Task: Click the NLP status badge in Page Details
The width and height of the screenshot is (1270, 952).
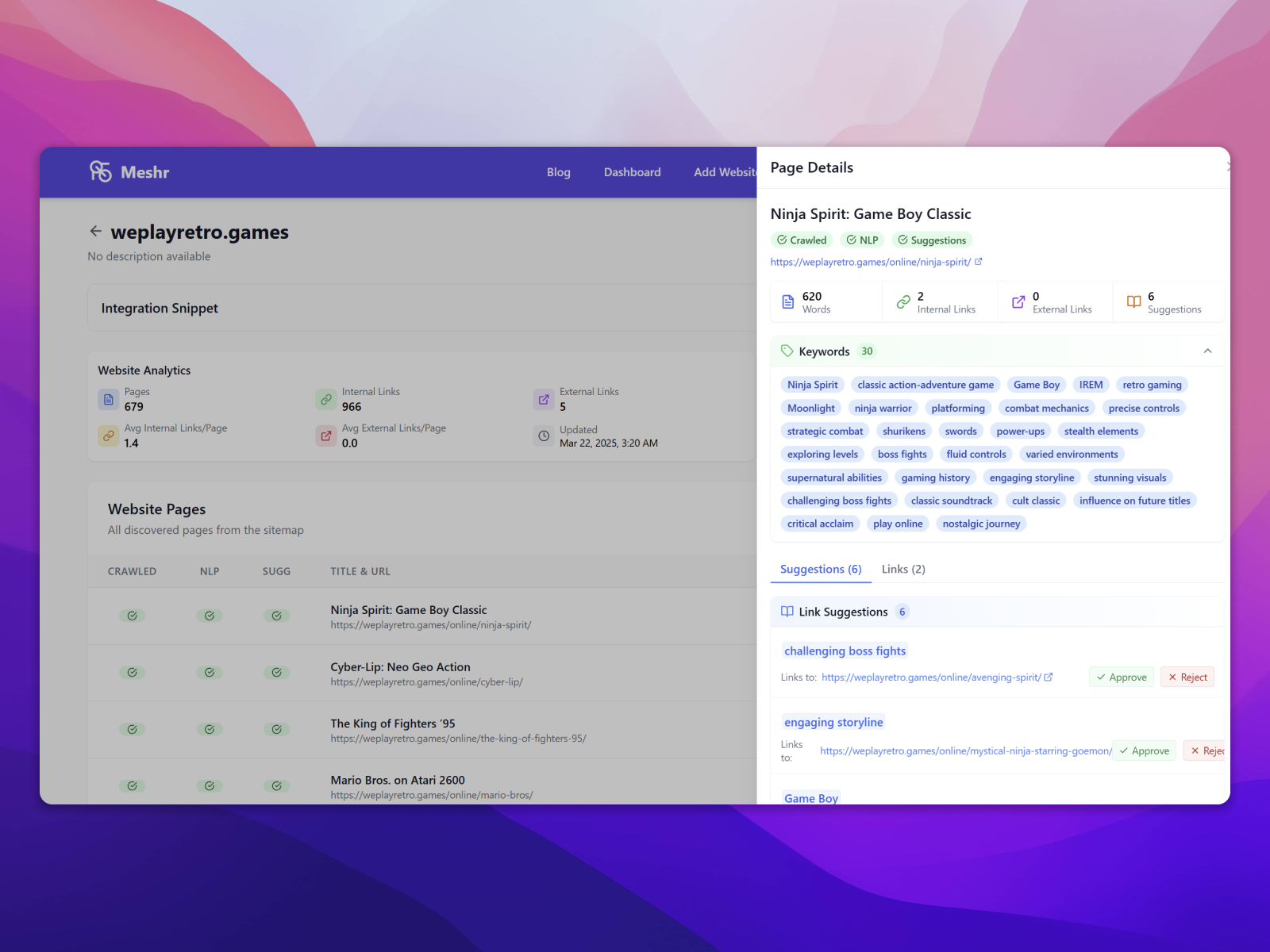Action: [862, 240]
